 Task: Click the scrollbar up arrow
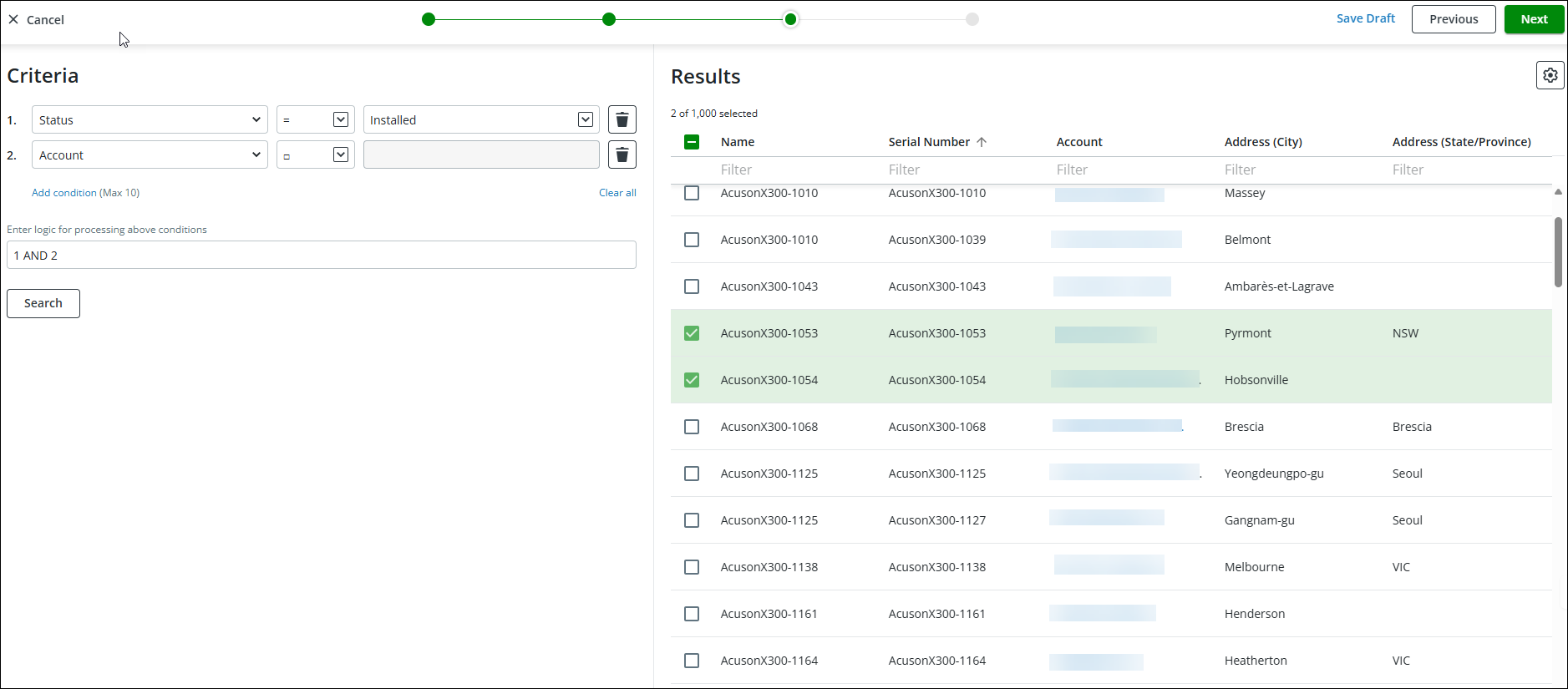tap(1558, 192)
